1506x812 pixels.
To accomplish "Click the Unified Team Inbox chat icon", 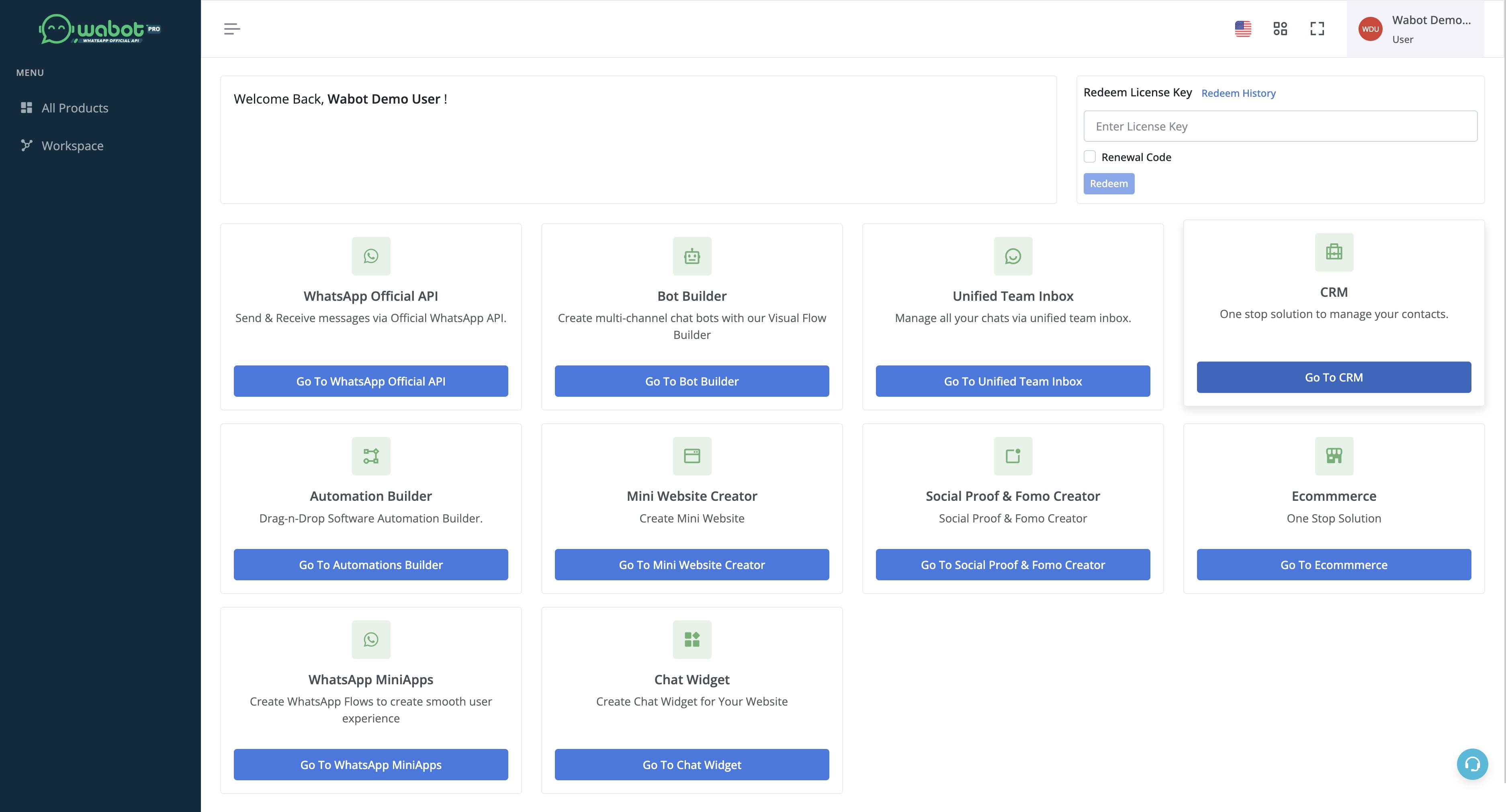I will pyautogui.click(x=1013, y=256).
